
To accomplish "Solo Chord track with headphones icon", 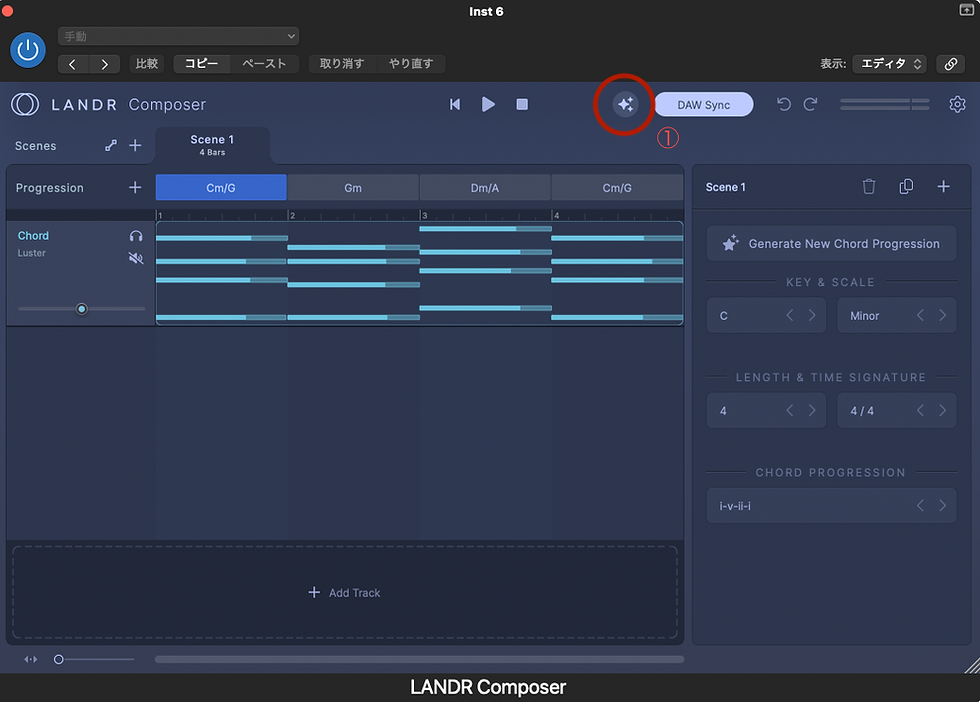I will pyautogui.click(x=136, y=236).
